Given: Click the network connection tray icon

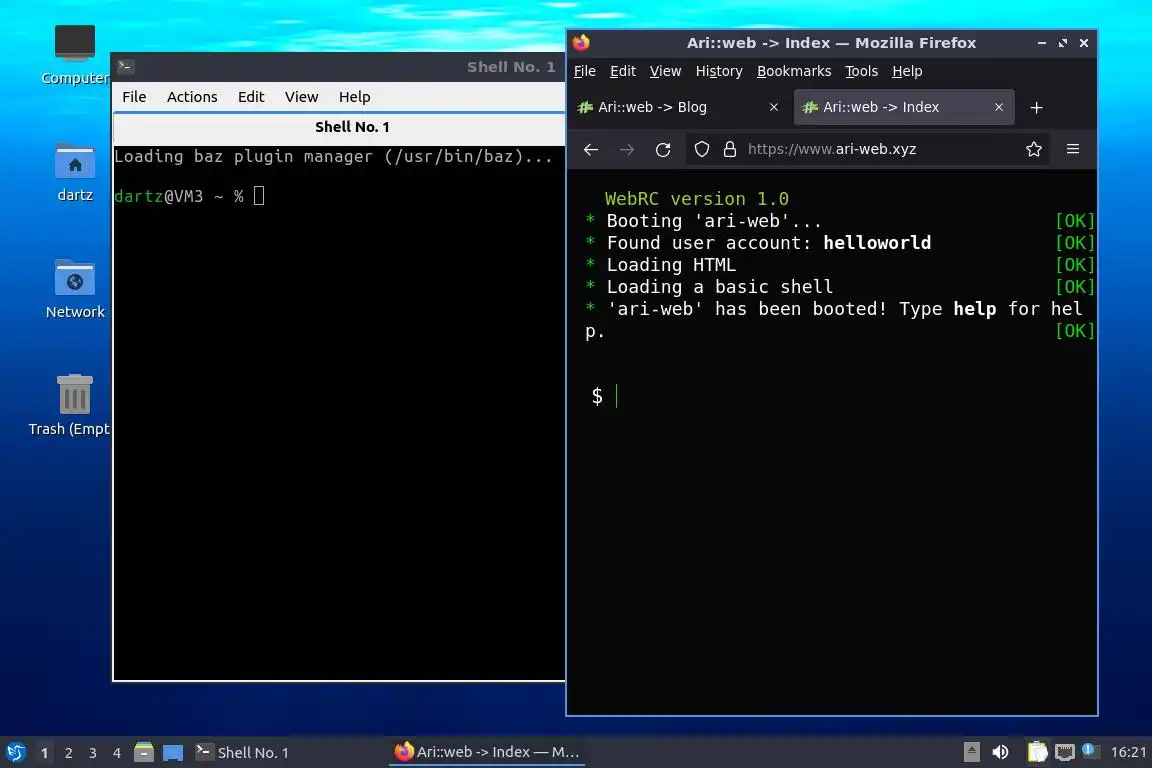Looking at the screenshot, I should coord(1064,752).
